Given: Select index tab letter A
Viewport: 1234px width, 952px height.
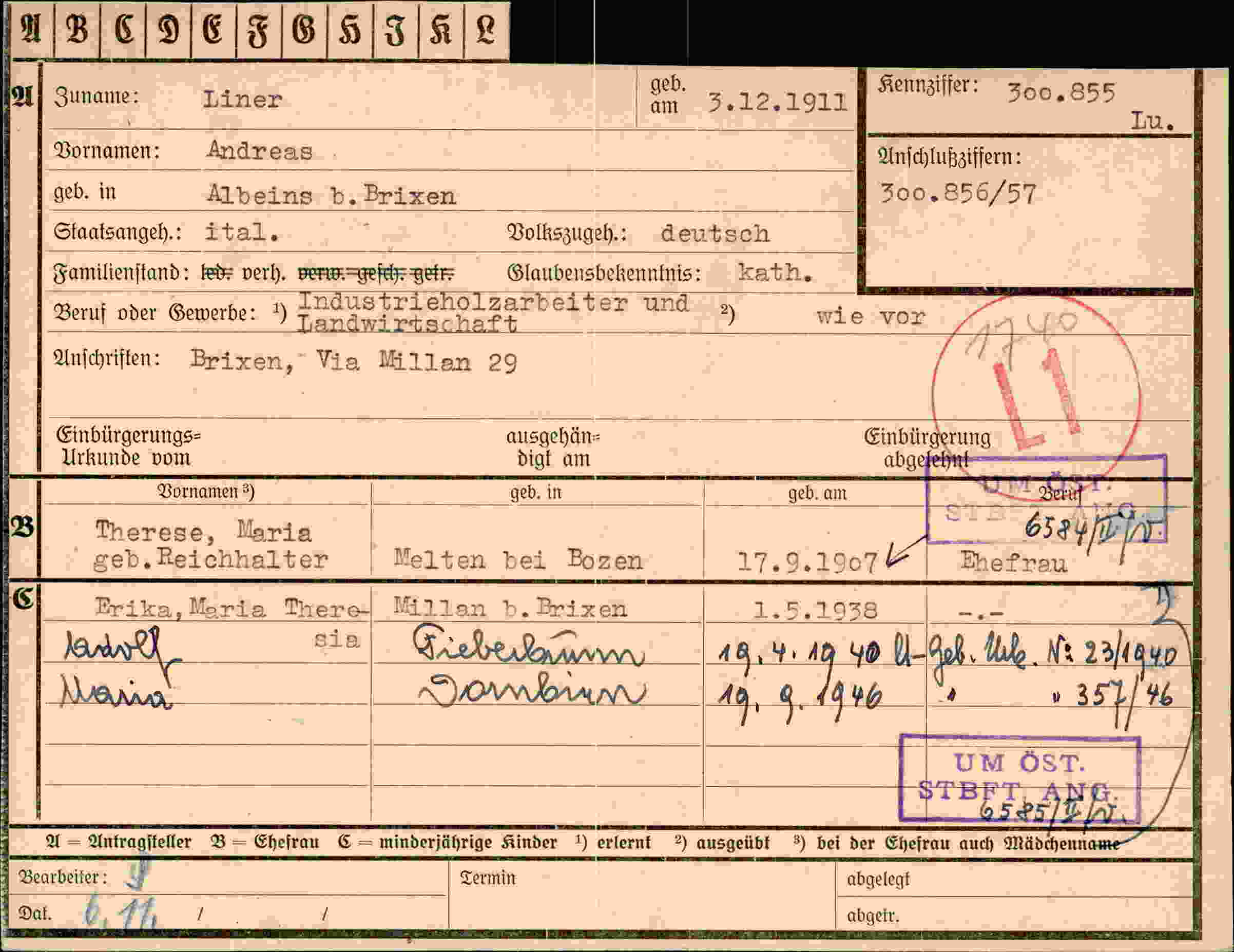Looking at the screenshot, I should pos(31,30).
